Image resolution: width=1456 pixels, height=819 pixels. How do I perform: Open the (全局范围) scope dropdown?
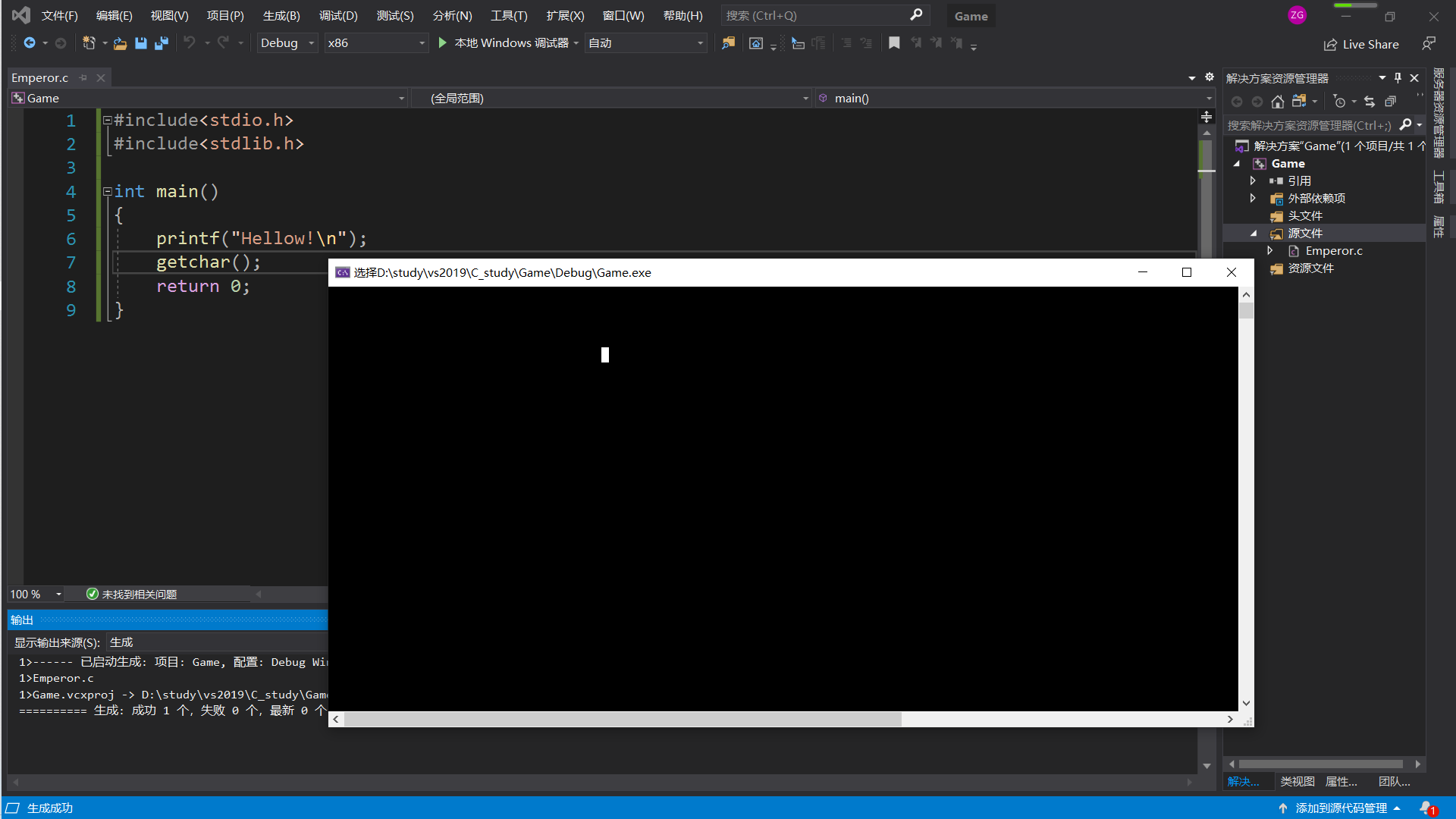[x=612, y=99]
